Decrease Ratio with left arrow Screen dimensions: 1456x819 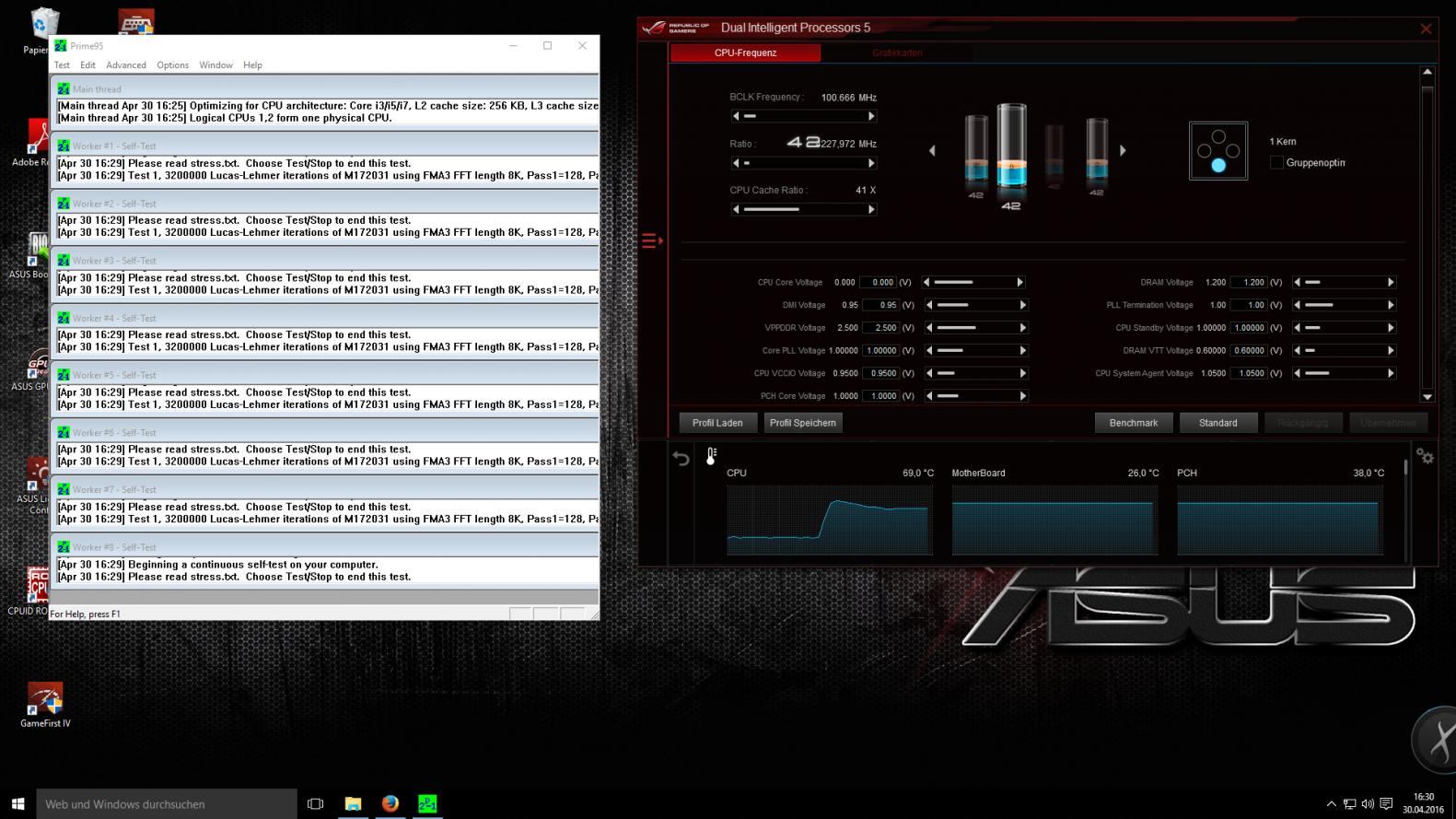coord(736,163)
